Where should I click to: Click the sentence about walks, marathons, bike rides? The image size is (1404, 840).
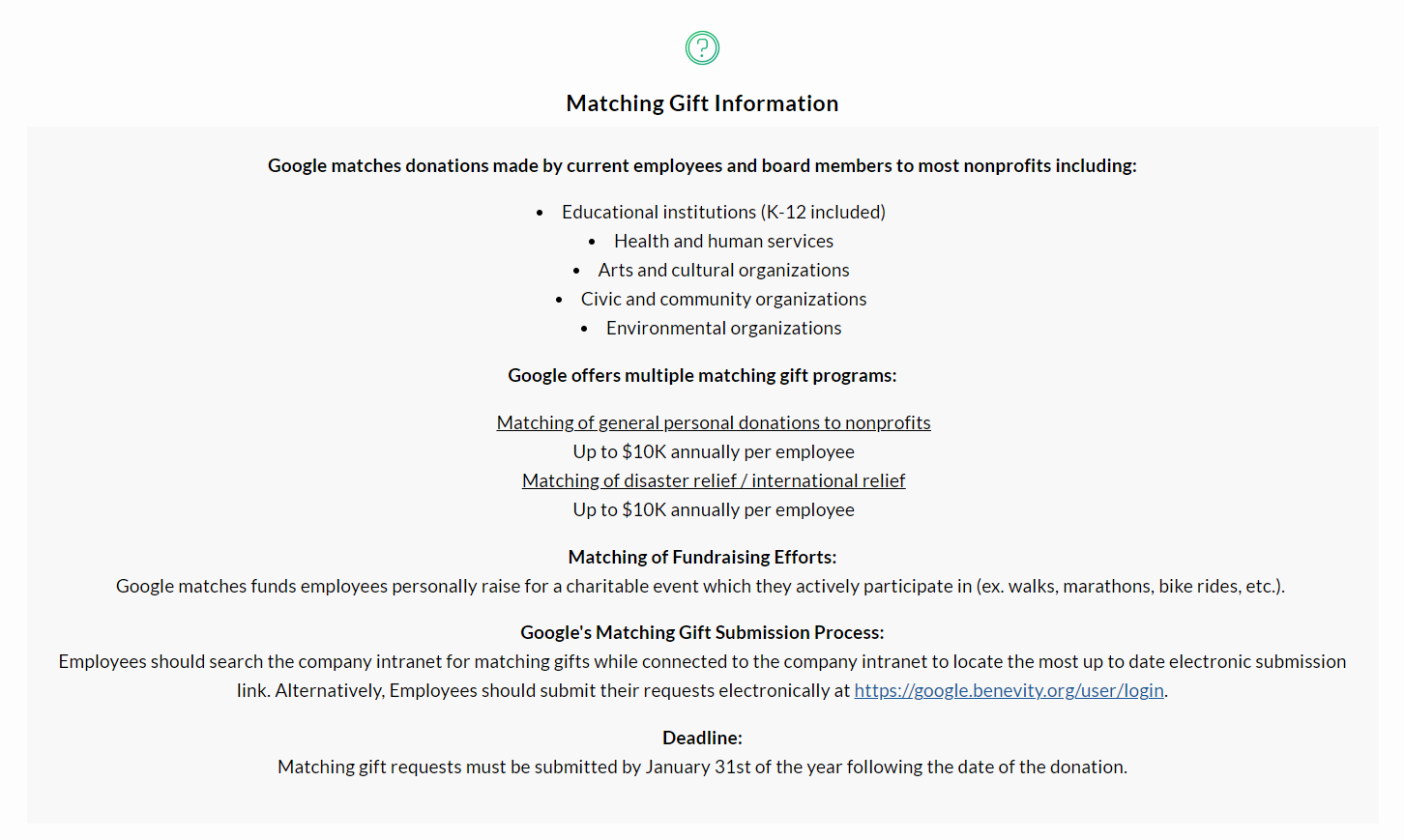pyautogui.click(x=700, y=586)
